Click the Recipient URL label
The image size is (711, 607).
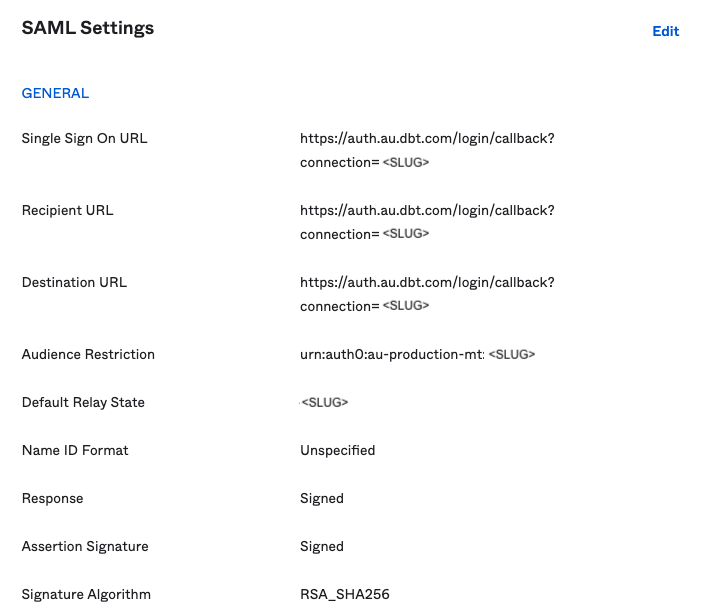point(67,210)
